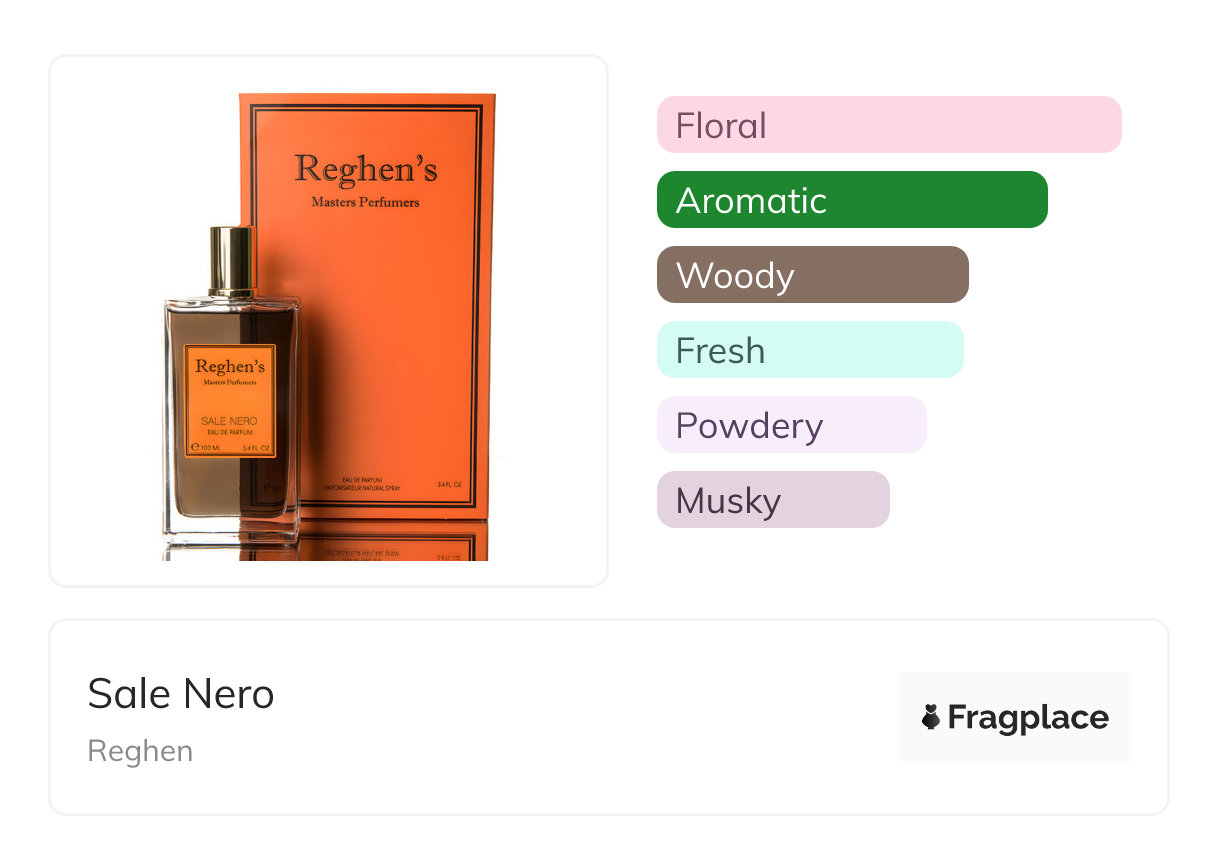Open the Sale Nero perfume title
Screen dimensions: 1218x864
pos(181,693)
